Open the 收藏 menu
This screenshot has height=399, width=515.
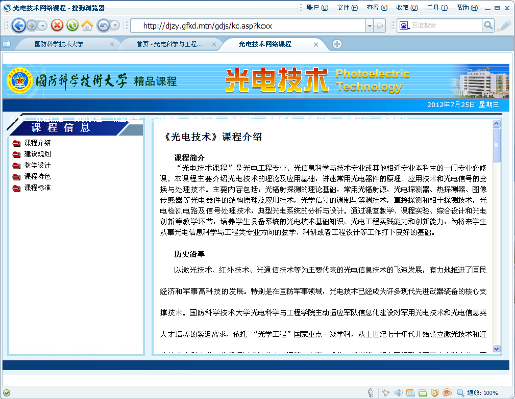pos(407,7)
